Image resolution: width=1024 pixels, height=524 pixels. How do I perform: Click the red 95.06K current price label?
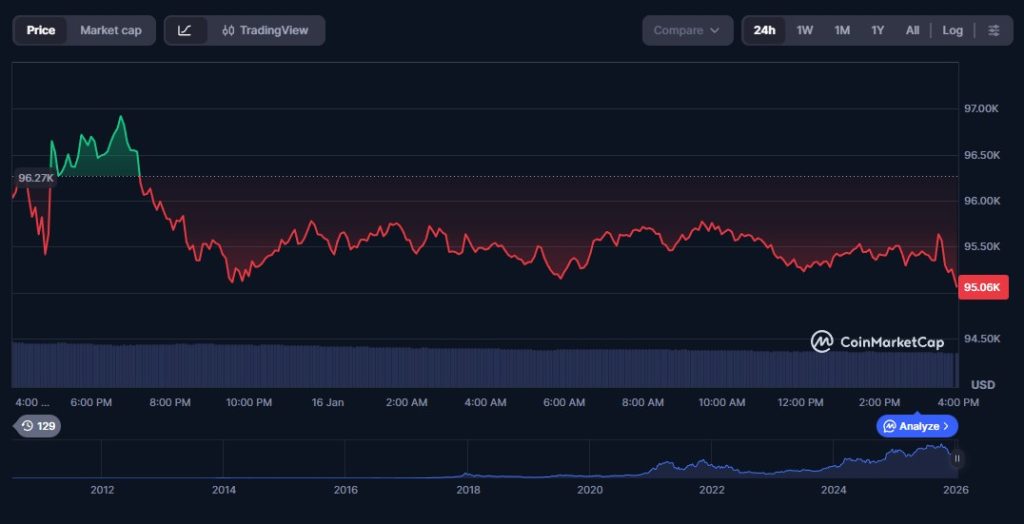point(980,287)
